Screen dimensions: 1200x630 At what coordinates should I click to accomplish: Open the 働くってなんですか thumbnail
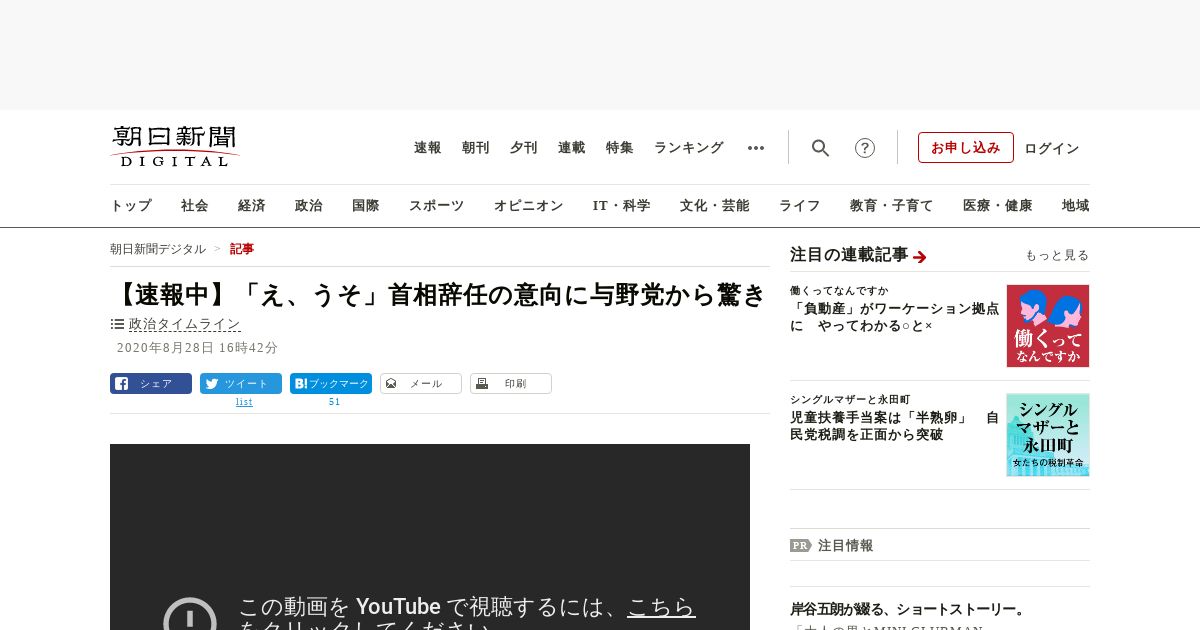click(x=1048, y=326)
